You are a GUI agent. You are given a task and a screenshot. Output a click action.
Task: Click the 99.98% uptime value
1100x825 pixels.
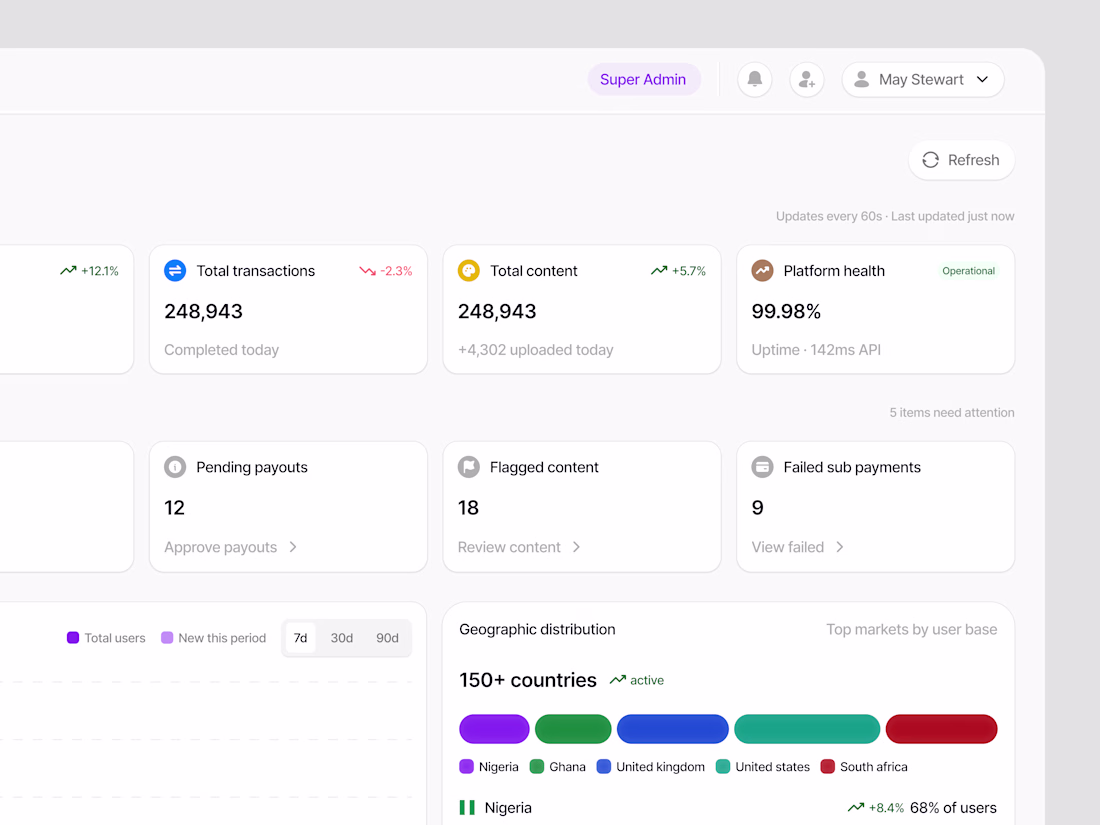coord(786,311)
